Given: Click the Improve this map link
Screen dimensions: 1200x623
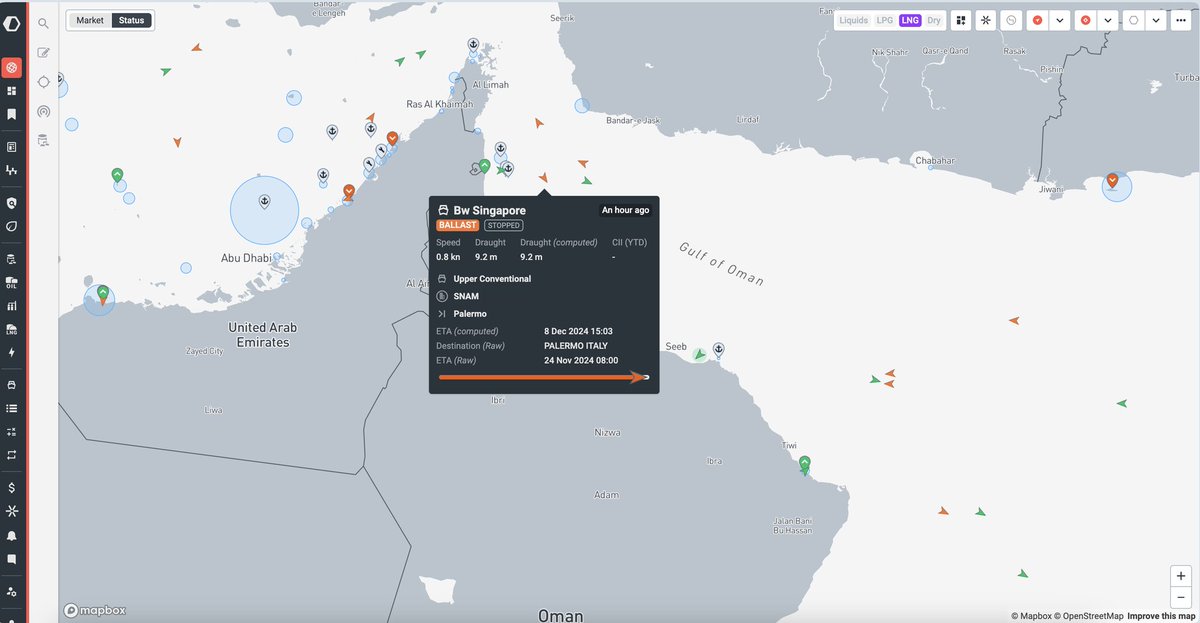Looking at the screenshot, I should pyautogui.click(x=1161, y=616).
